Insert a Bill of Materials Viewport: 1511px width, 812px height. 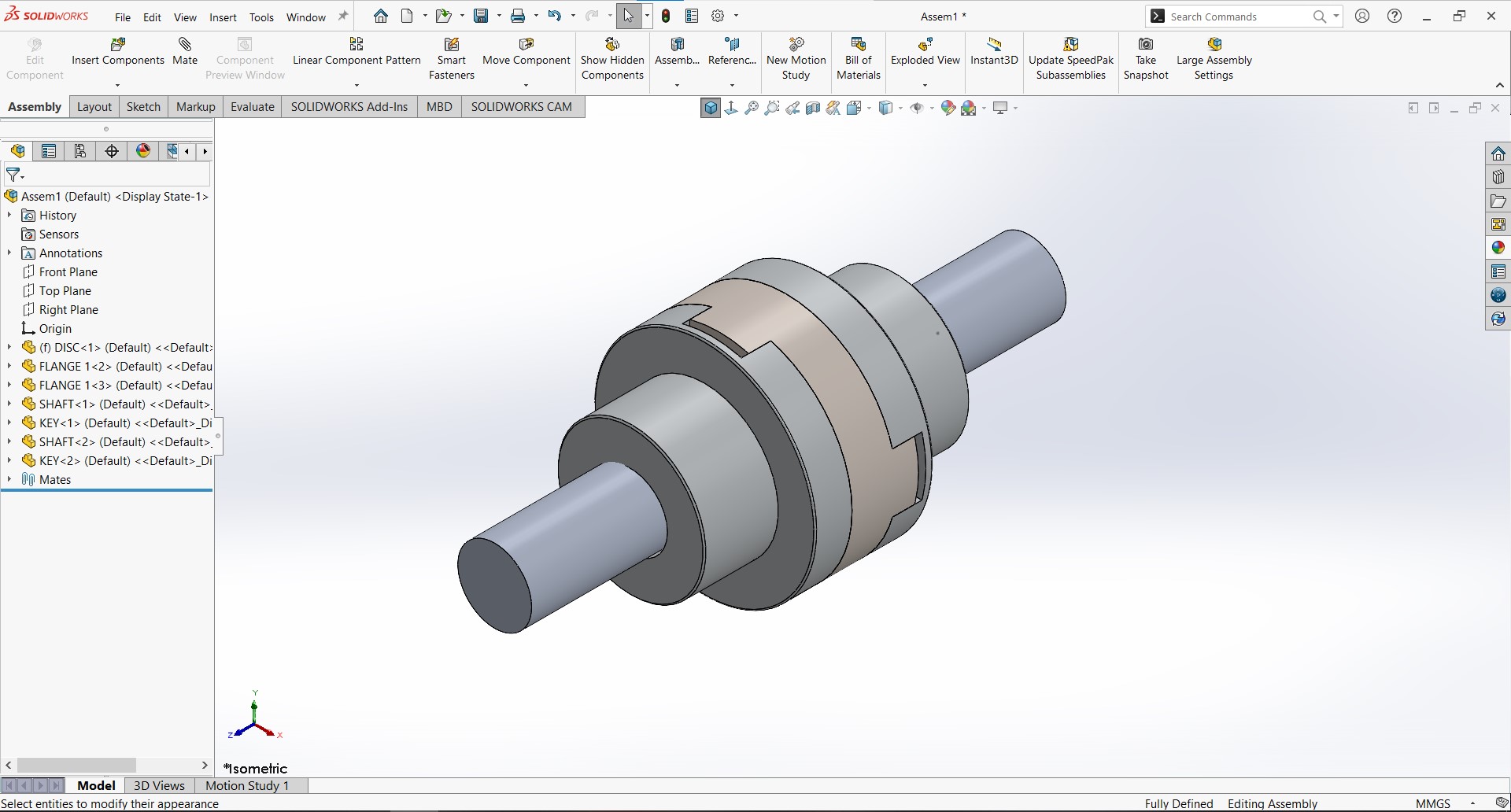(x=859, y=59)
